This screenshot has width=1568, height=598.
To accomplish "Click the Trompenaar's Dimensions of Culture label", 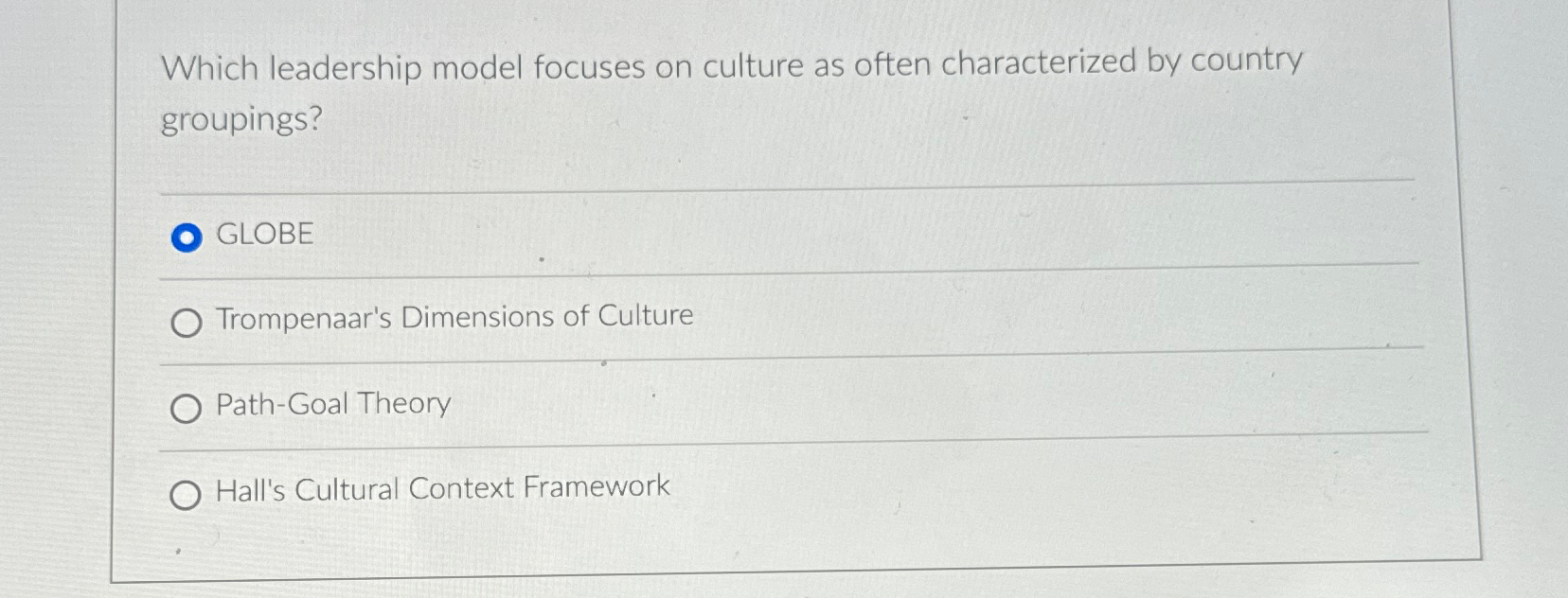I will [x=454, y=317].
